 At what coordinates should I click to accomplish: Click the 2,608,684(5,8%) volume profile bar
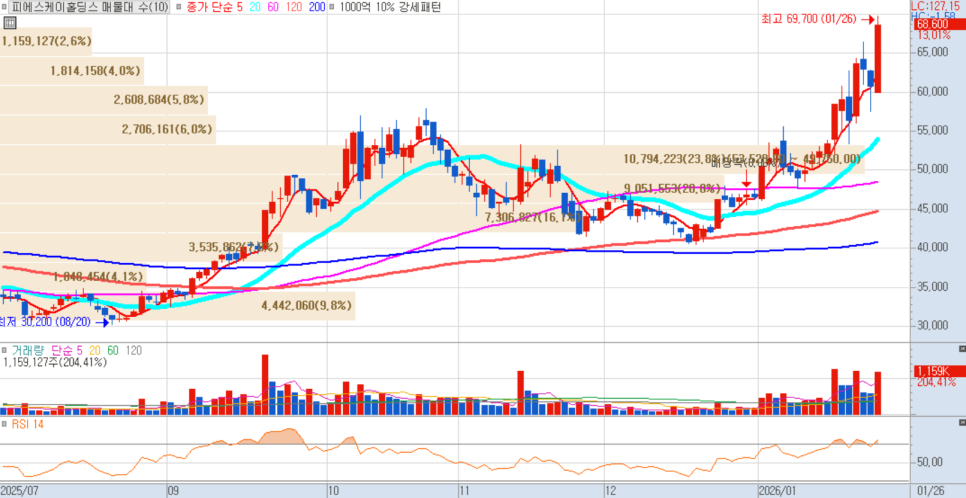[104, 100]
